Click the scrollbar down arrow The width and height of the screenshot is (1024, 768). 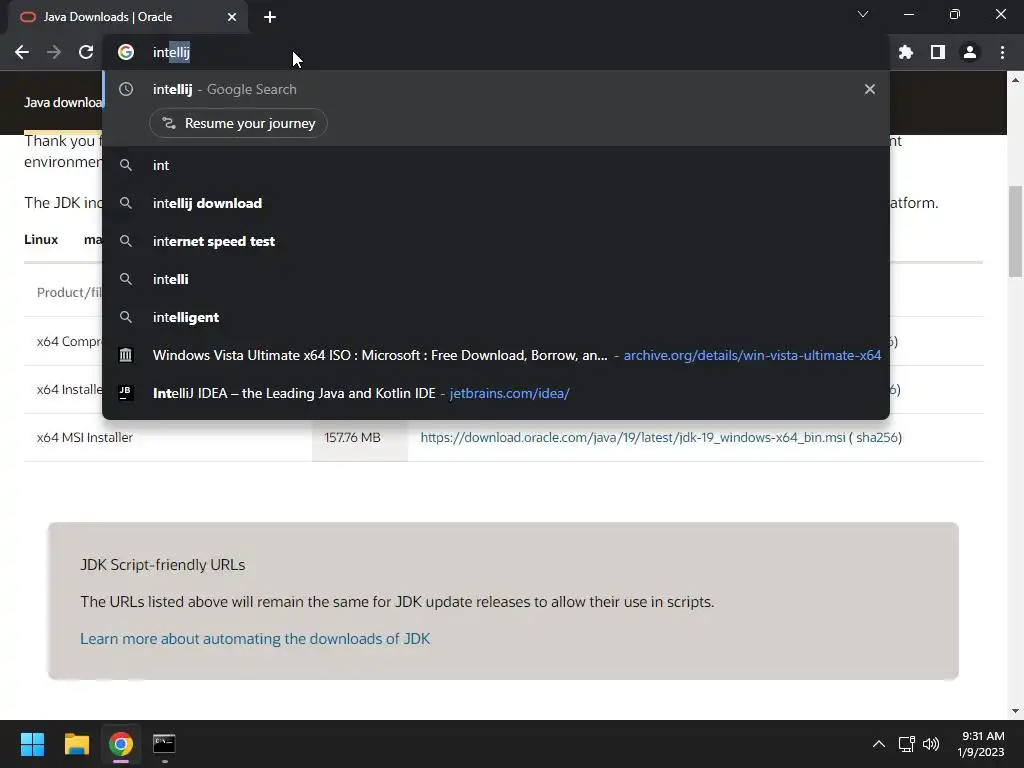(1015, 711)
